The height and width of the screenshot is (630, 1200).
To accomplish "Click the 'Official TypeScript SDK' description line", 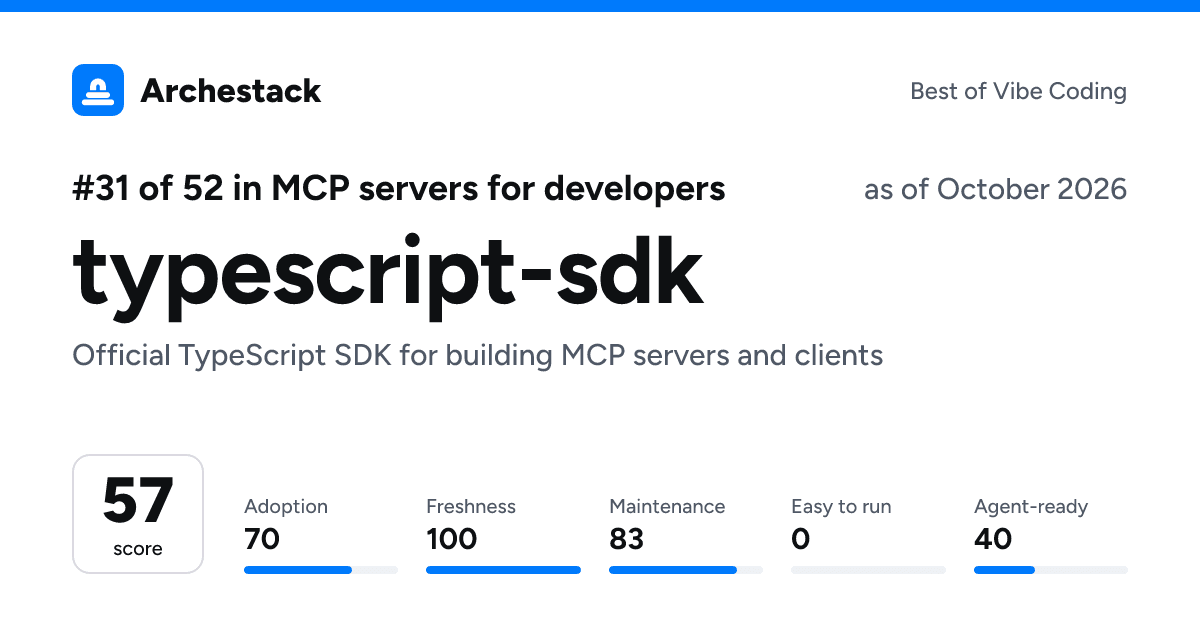I will pyautogui.click(x=478, y=355).
